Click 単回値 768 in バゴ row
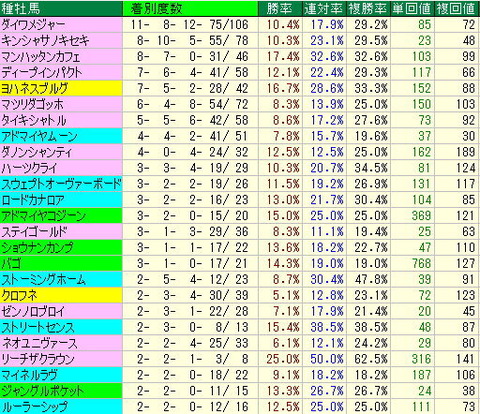 [x=421, y=264]
